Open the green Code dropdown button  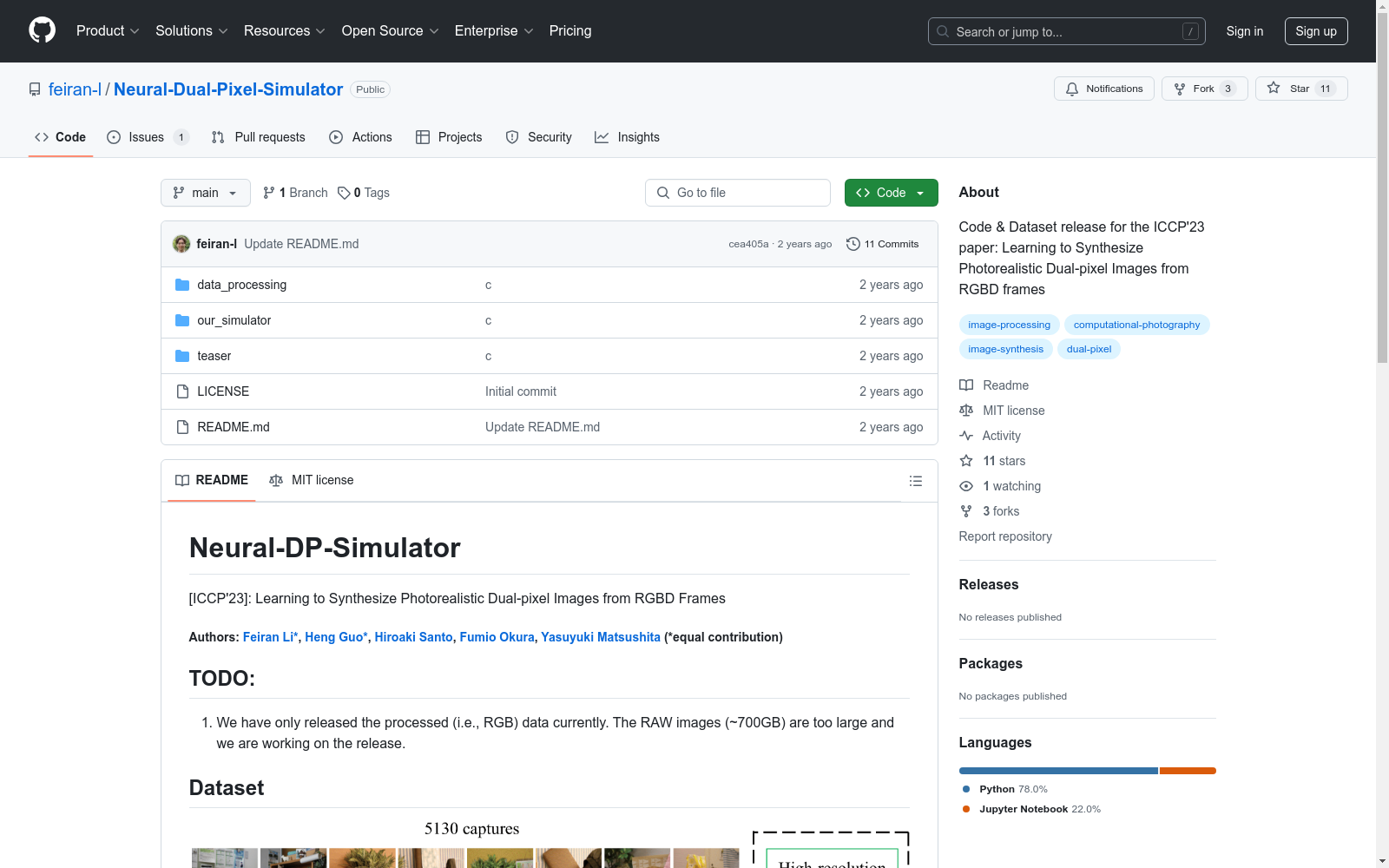click(x=891, y=193)
